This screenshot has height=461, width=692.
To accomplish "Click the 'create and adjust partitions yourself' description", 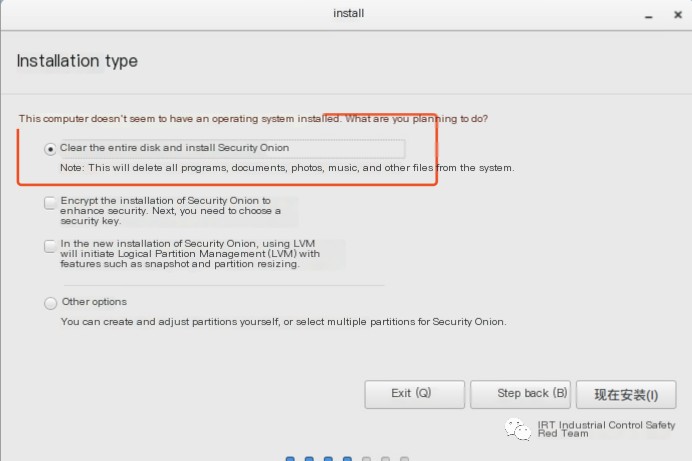I will 283,322.
